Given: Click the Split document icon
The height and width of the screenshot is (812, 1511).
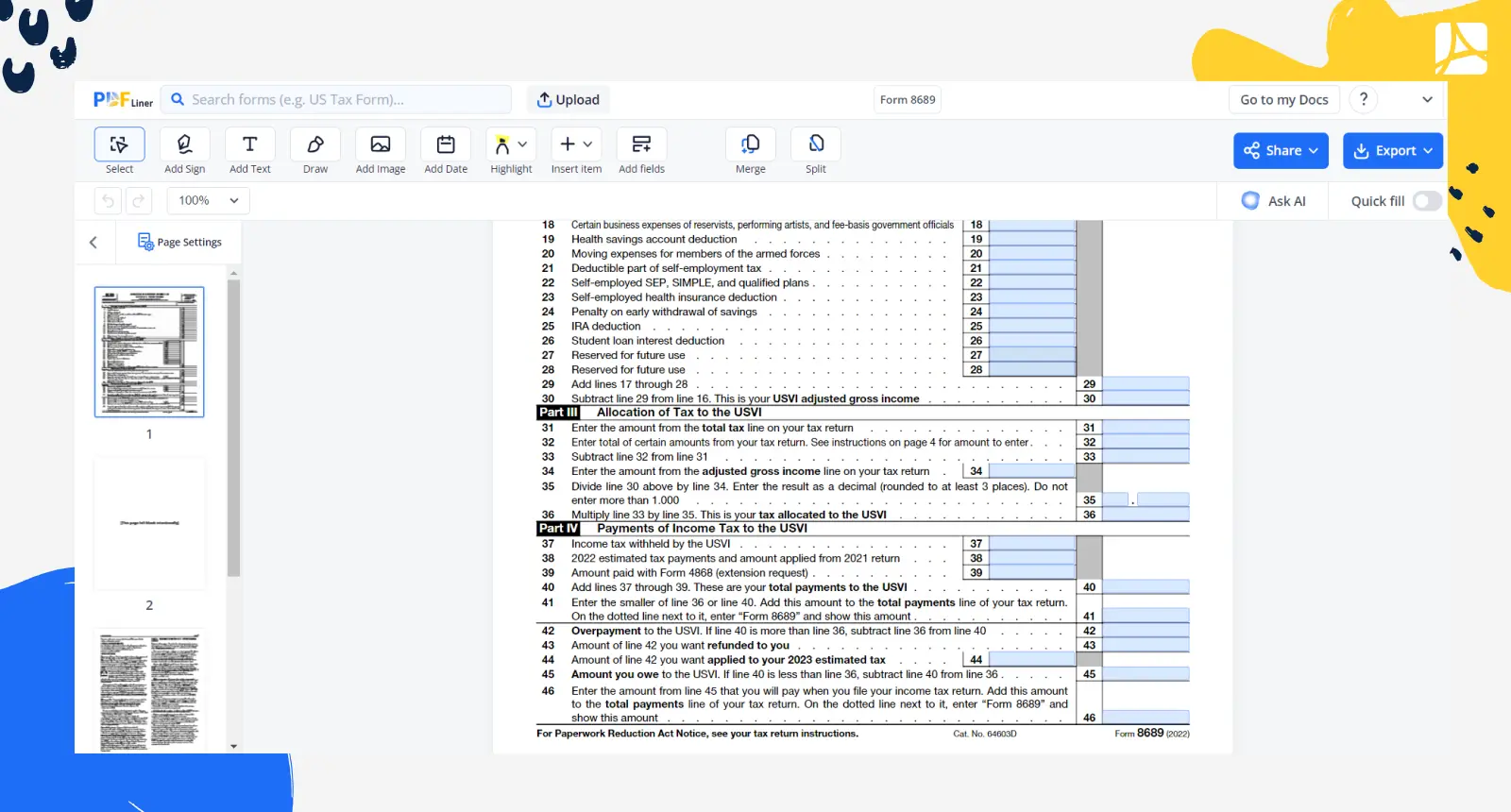Looking at the screenshot, I should [816, 145].
